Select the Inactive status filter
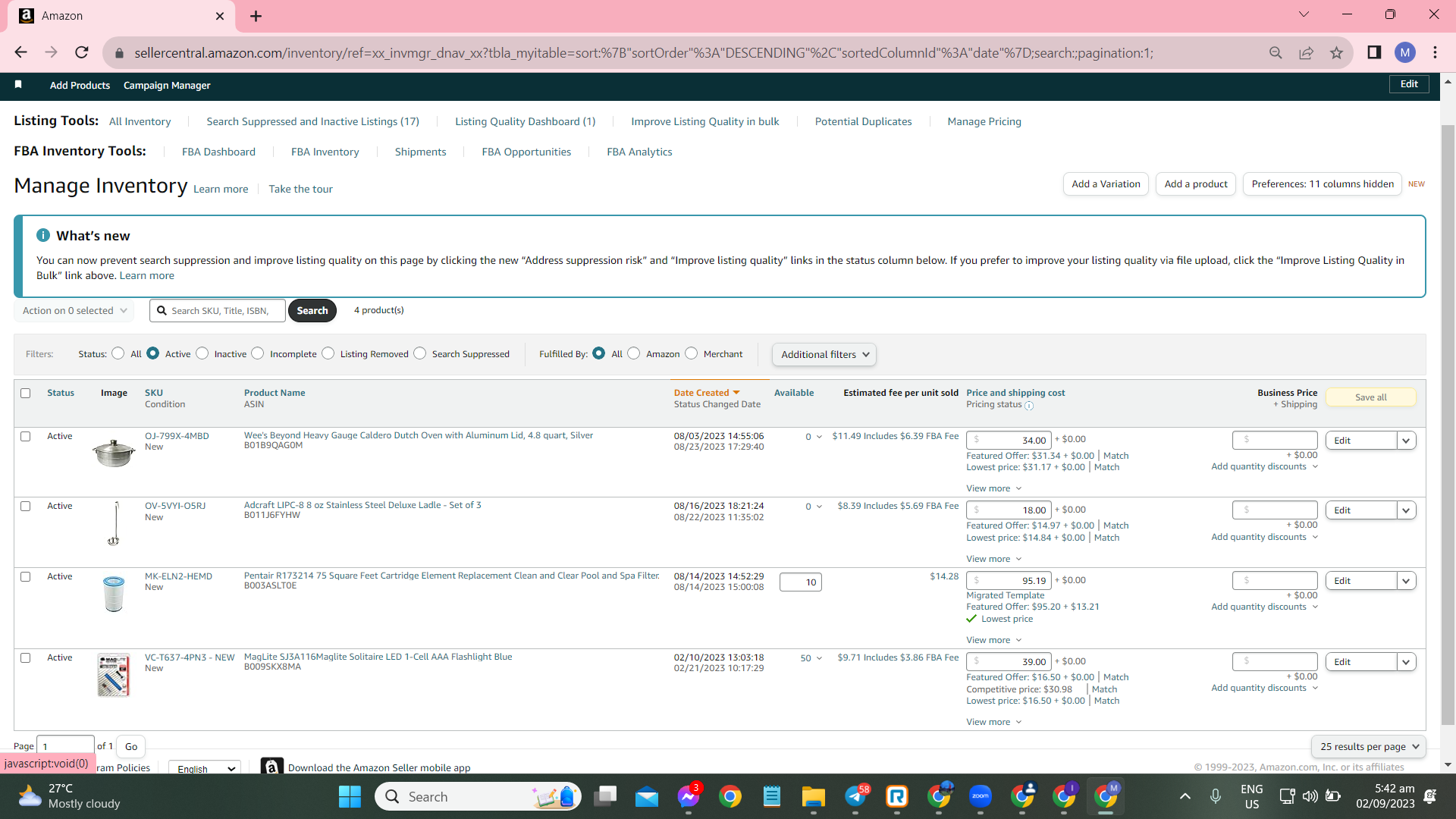The height and width of the screenshot is (819, 1456). [x=202, y=353]
